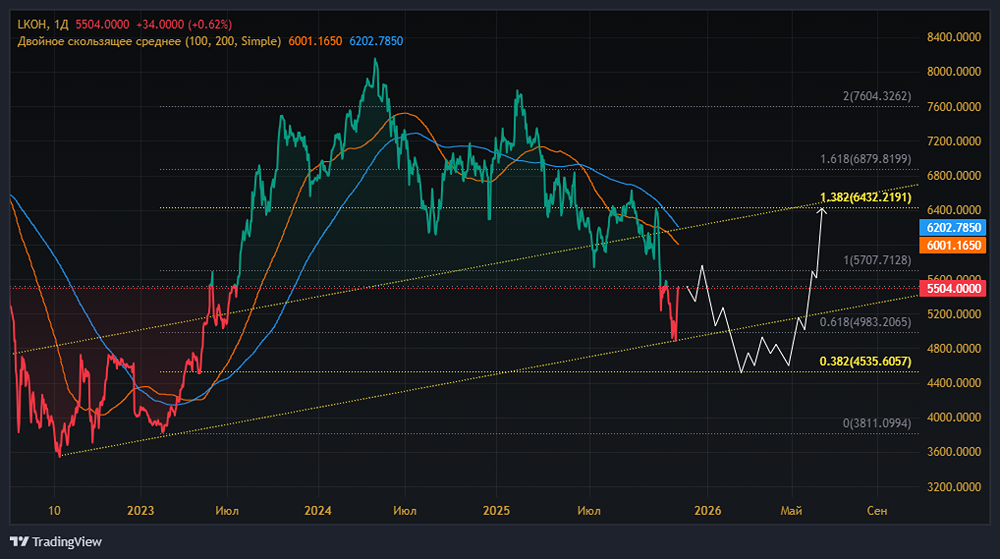1000x559 pixels.
Task: Click the Май time axis label
Action: pos(791,511)
